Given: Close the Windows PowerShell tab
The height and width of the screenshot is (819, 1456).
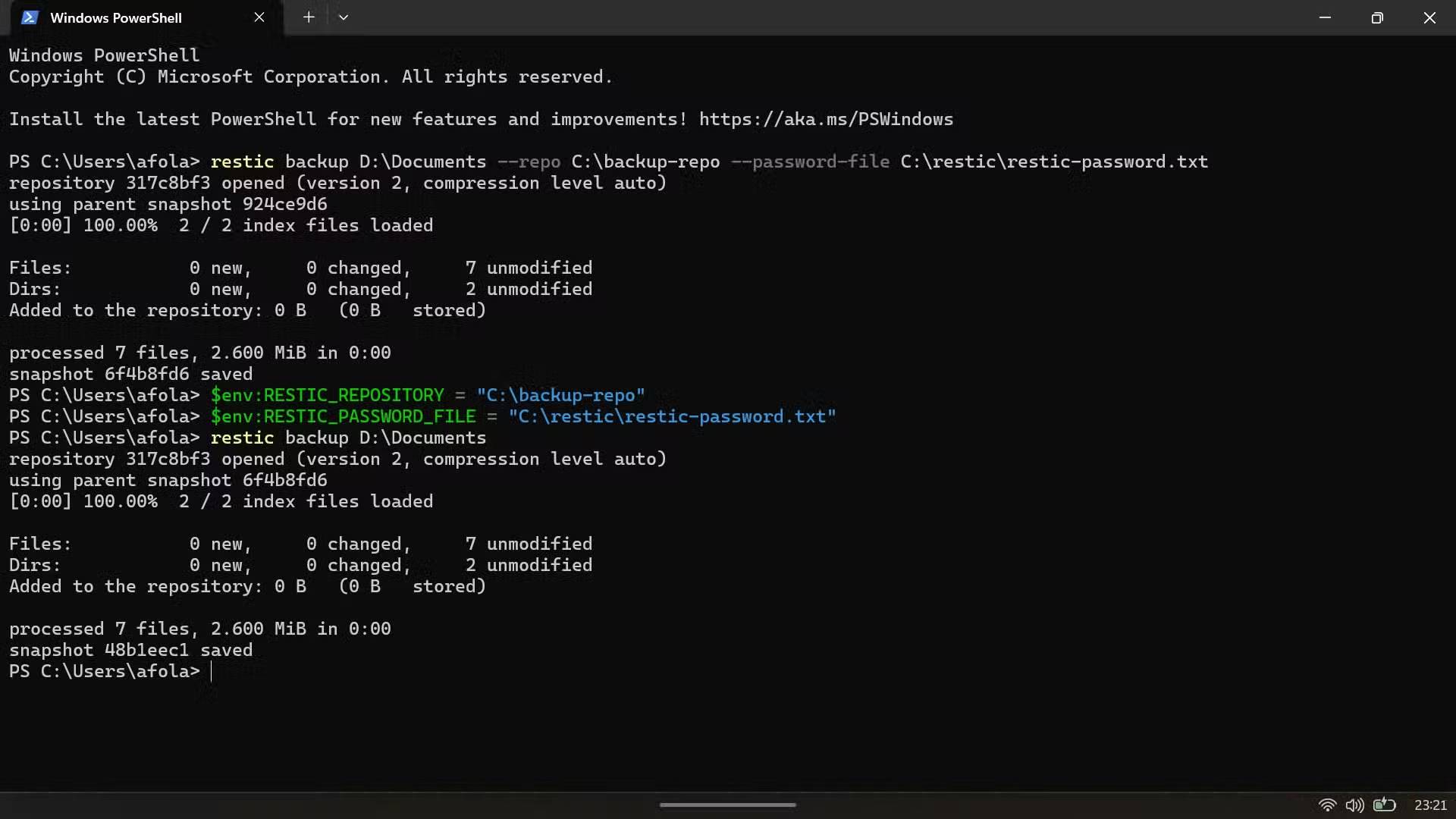Looking at the screenshot, I should [x=259, y=17].
